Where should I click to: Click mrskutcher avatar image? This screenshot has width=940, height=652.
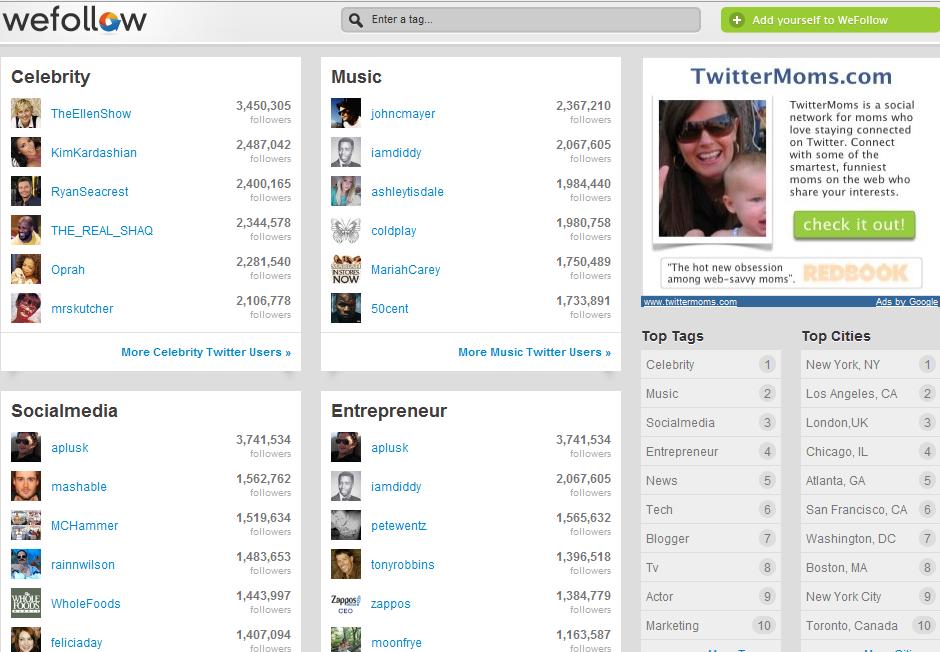tap(26, 308)
